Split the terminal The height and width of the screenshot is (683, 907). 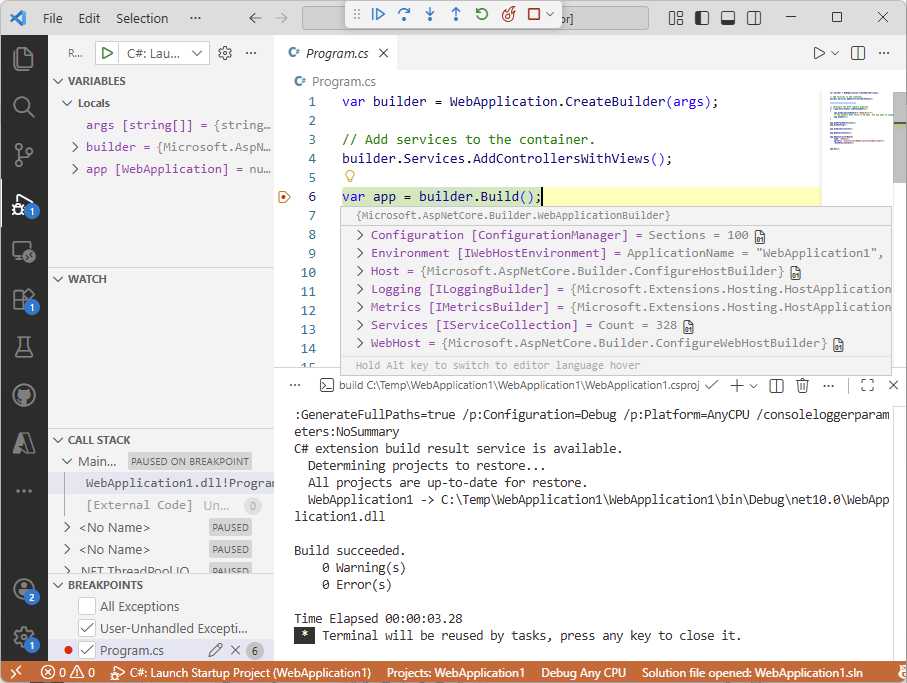point(776,386)
